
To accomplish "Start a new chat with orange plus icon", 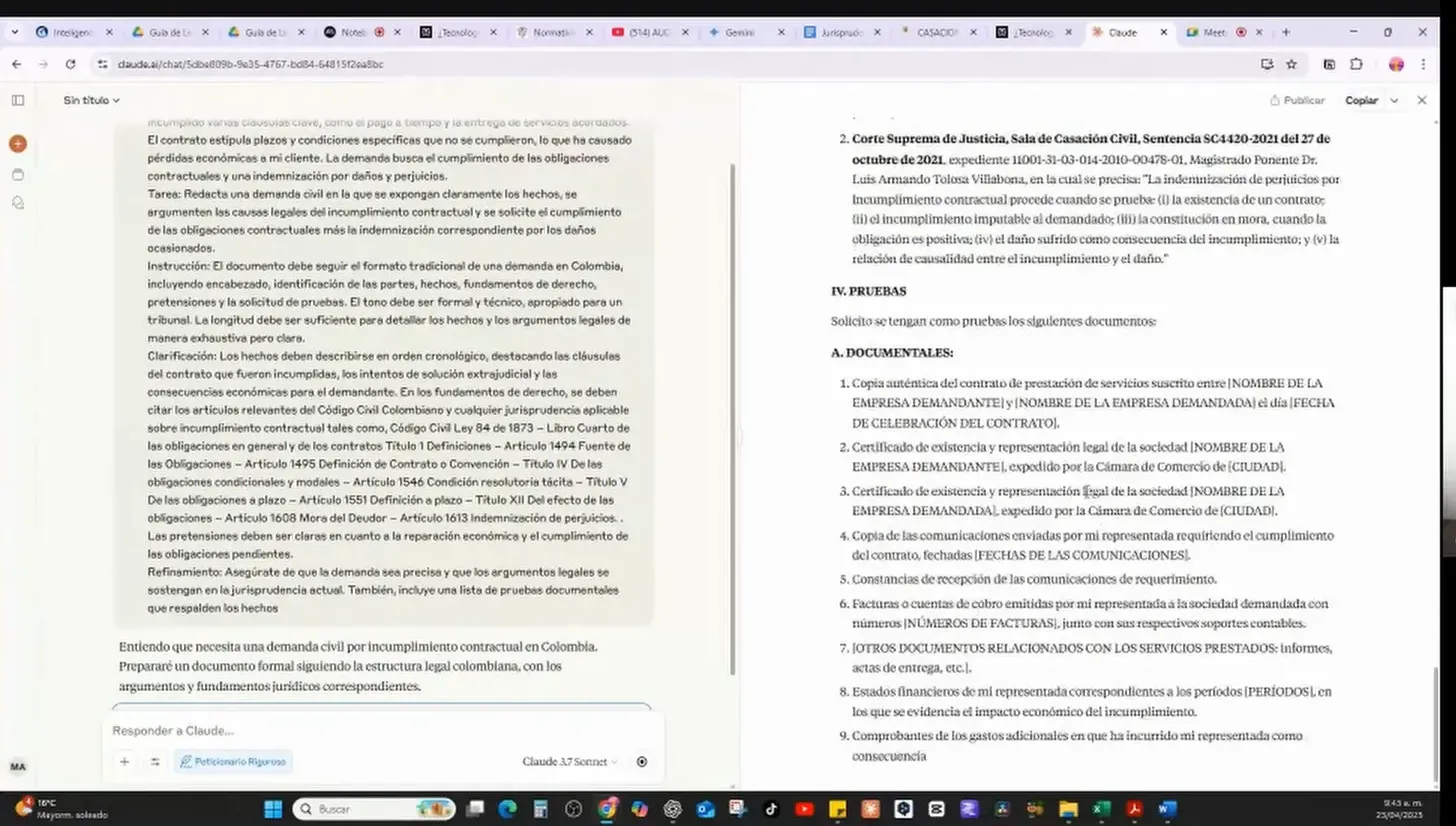I will (x=17, y=144).
